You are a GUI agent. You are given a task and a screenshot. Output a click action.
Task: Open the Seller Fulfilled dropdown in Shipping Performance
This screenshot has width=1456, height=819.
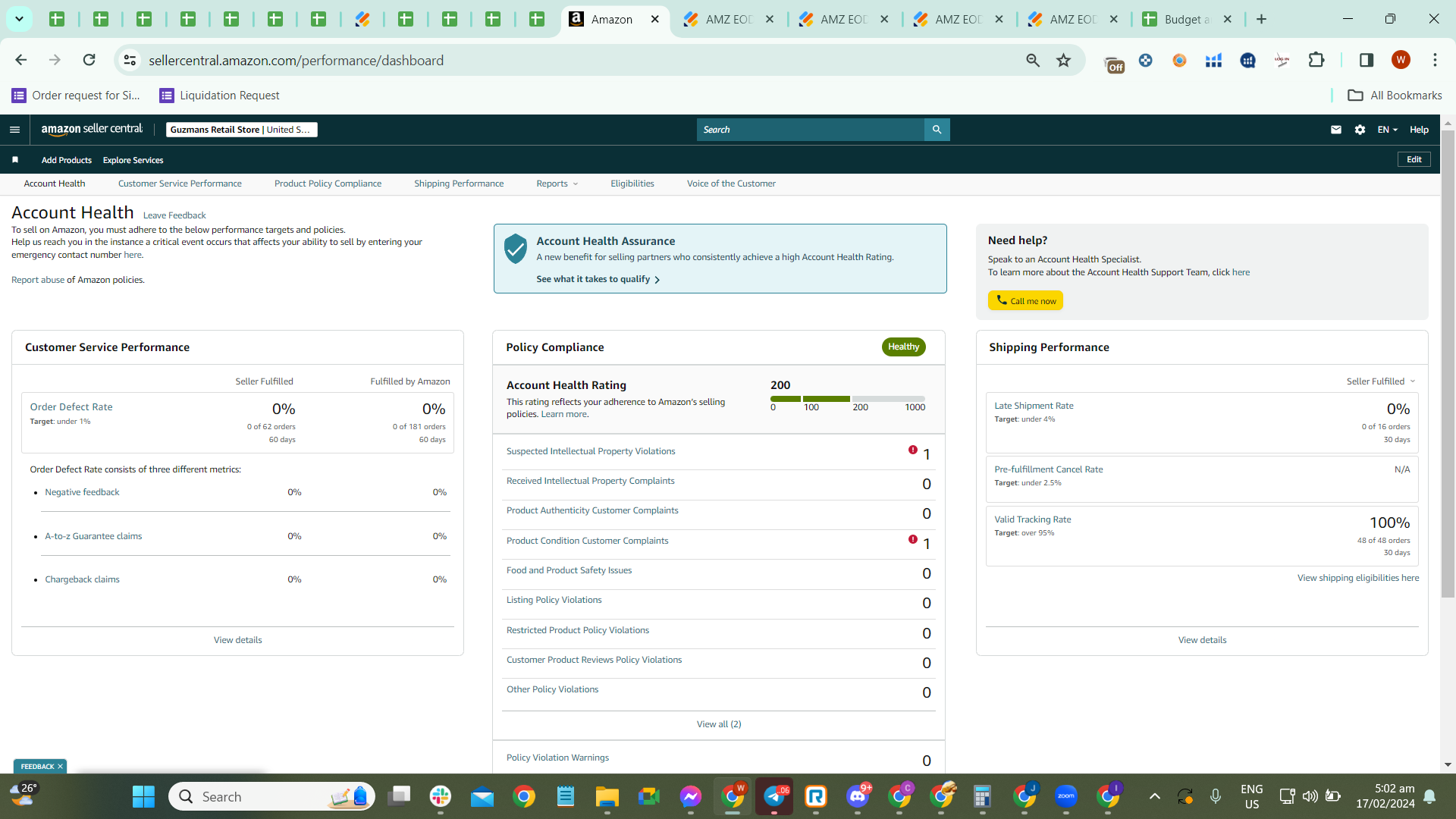click(x=1380, y=381)
